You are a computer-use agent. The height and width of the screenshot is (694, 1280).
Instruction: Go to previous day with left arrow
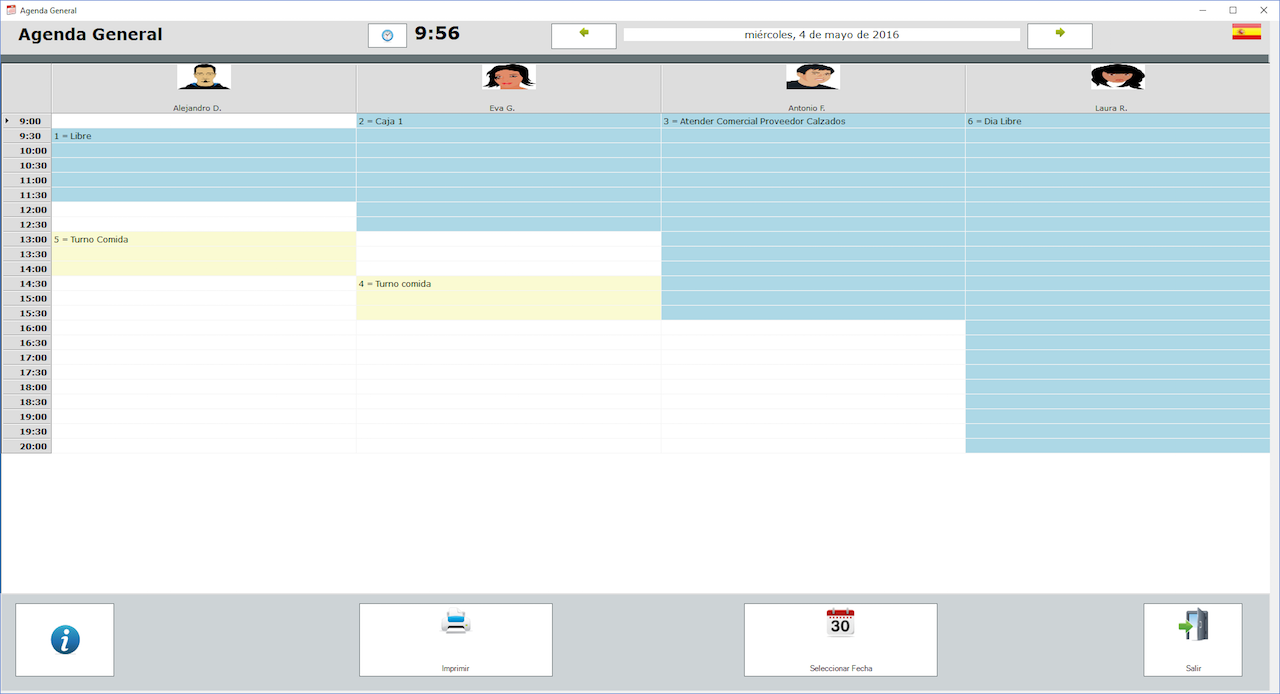[x=583, y=35]
